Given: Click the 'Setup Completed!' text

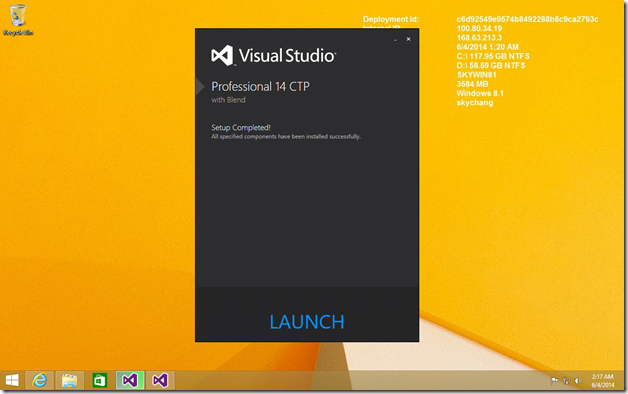Looking at the screenshot, I should click(x=241, y=128).
